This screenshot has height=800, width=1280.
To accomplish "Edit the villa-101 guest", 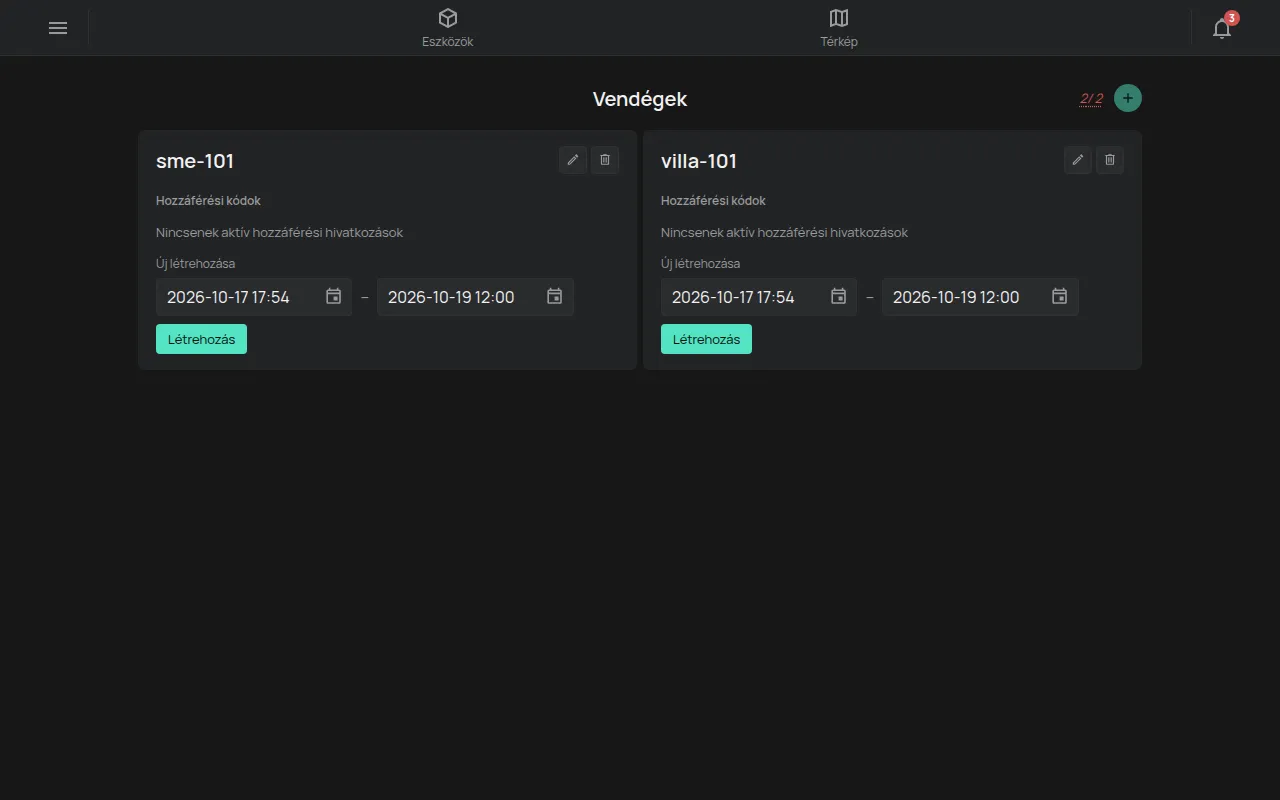I will [1078, 160].
